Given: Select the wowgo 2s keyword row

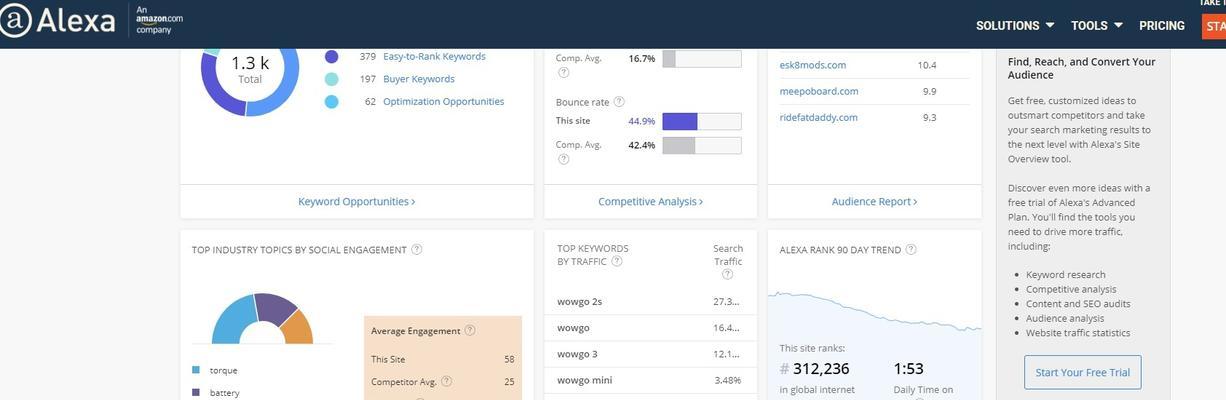Looking at the screenshot, I should tap(651, 301).
